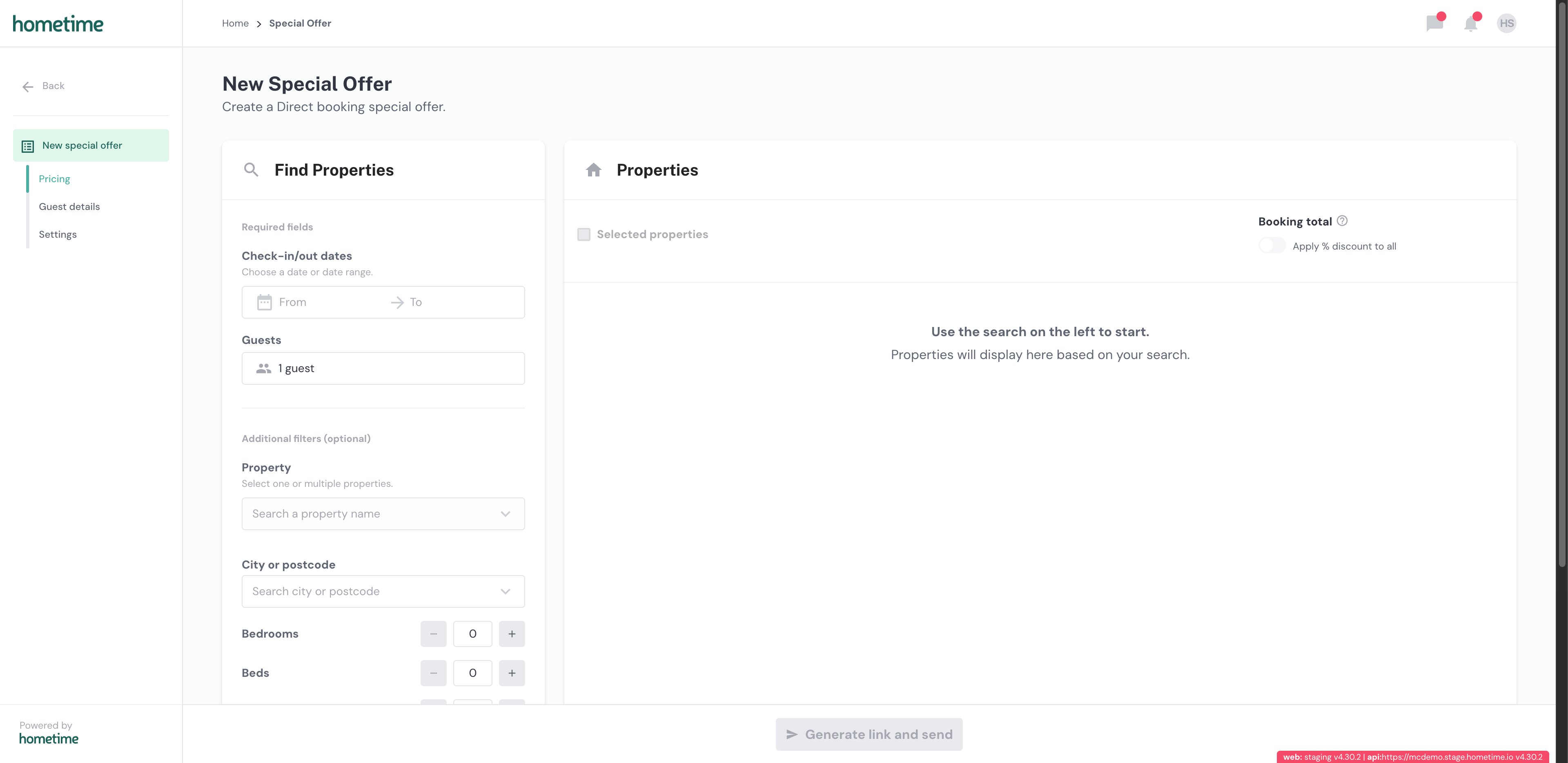Decrease the Beds count
This screenshot has width=1568, height=763.
pyautogui.click(x=433, y=674)
